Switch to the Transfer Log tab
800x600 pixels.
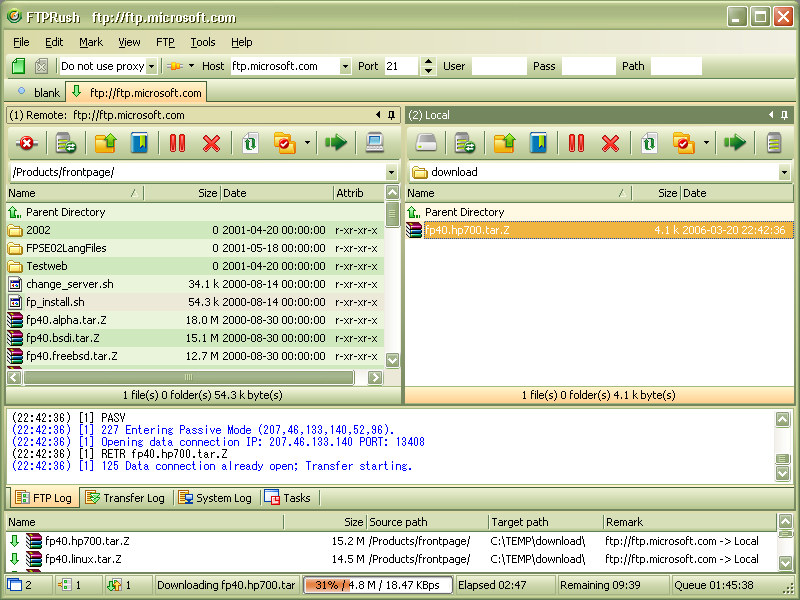(126, 497)
